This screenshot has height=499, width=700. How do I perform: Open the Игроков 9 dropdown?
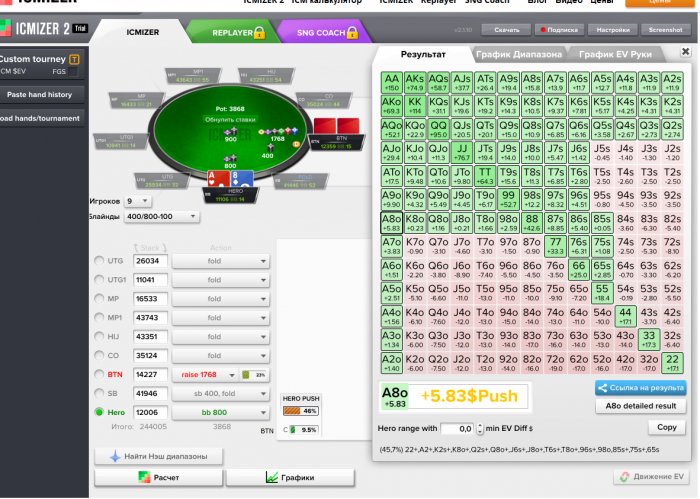(x=138, y=201)
